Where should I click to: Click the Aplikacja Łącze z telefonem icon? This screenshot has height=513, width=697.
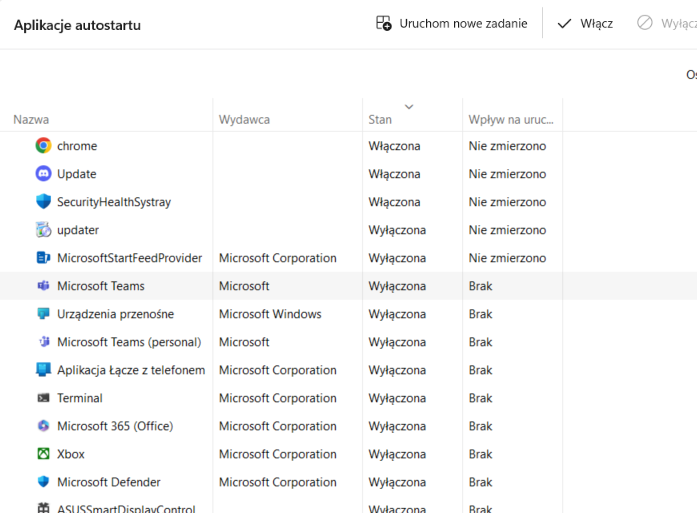43,370
